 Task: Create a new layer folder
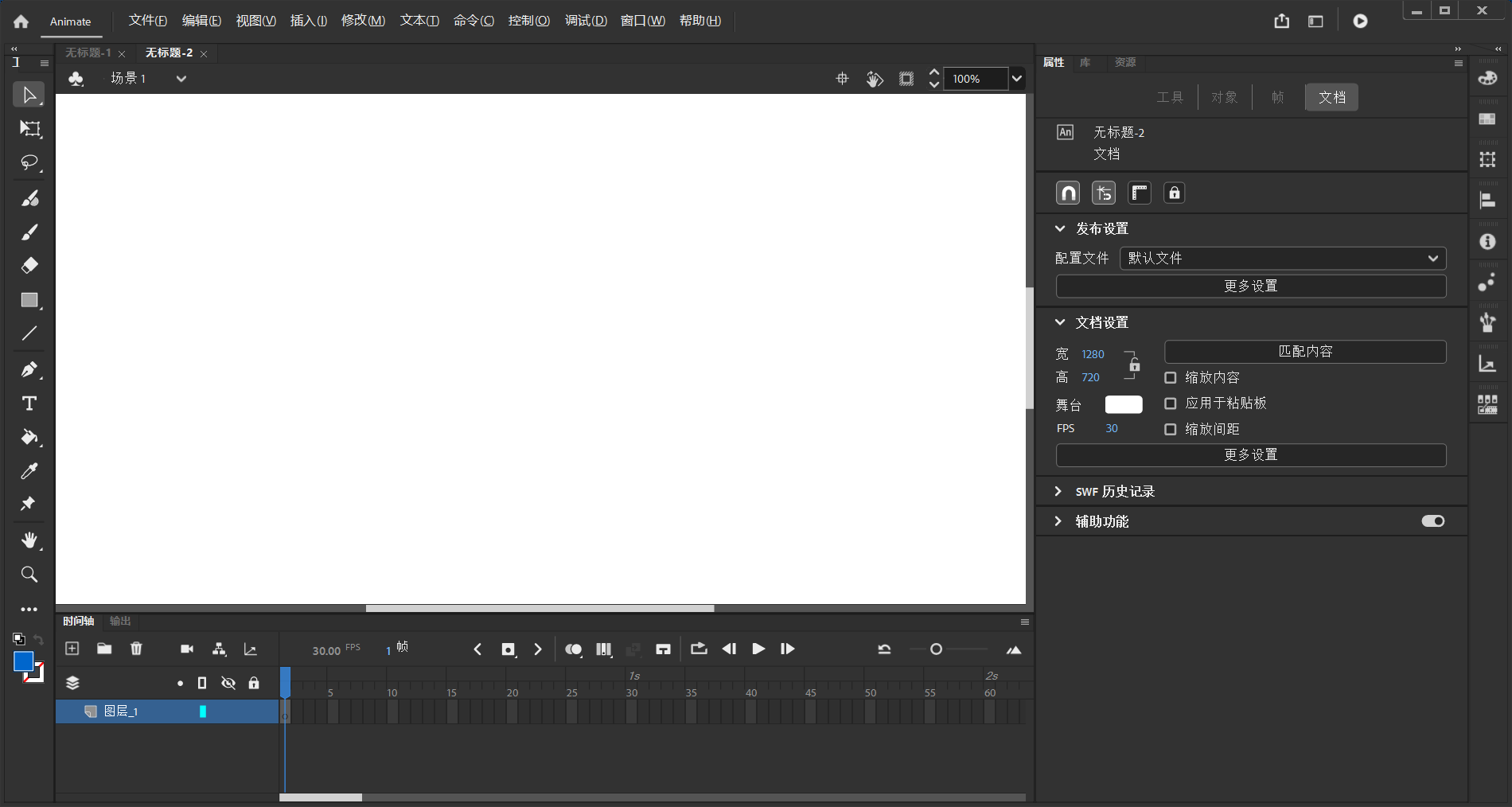point(104,649)
